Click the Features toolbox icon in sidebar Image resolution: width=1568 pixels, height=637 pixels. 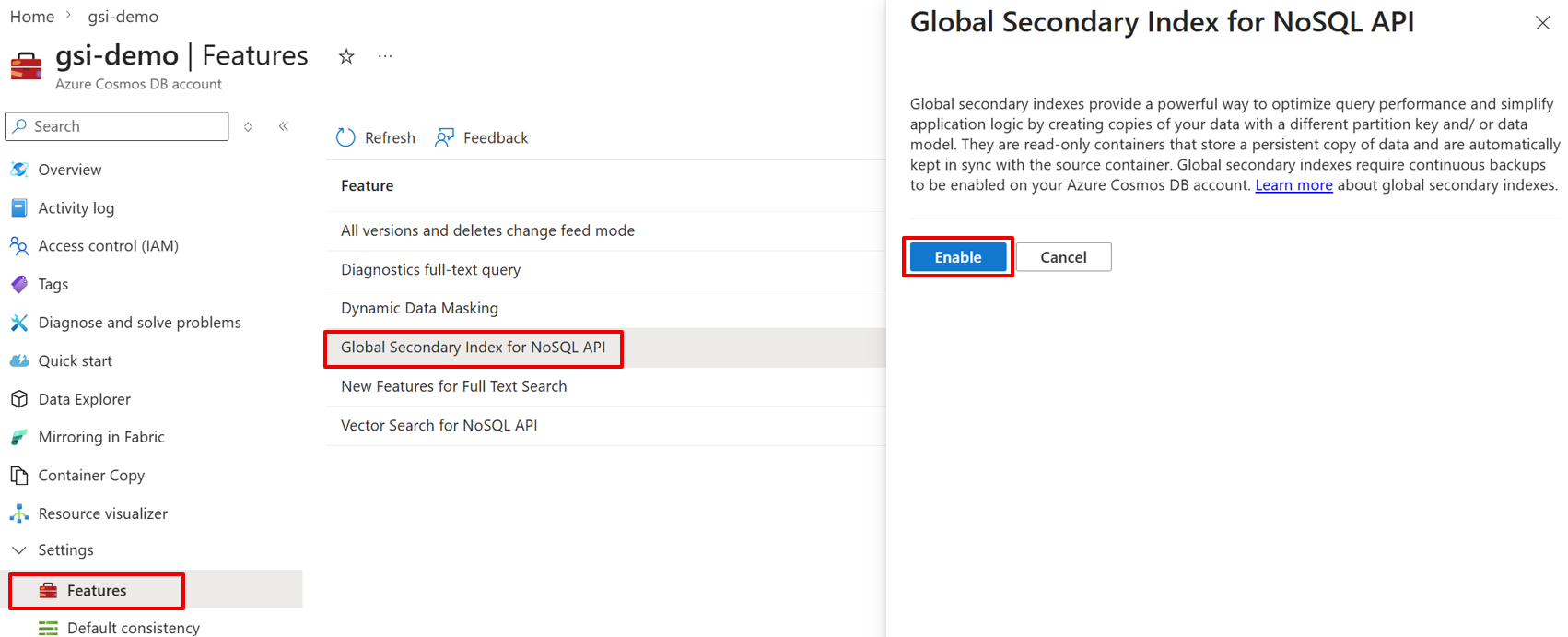[48, 591]
